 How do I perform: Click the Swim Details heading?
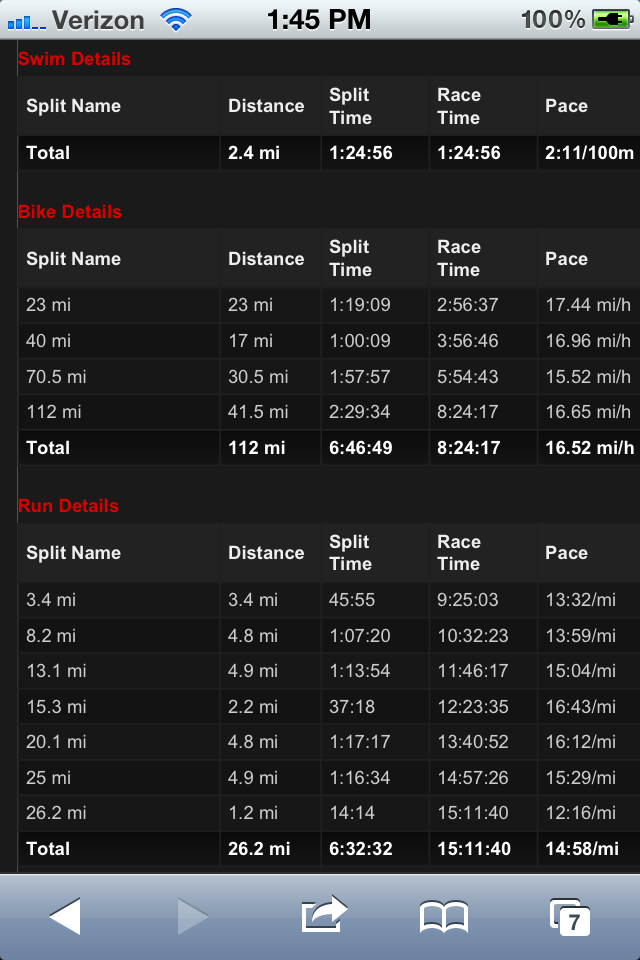(74, 59)
